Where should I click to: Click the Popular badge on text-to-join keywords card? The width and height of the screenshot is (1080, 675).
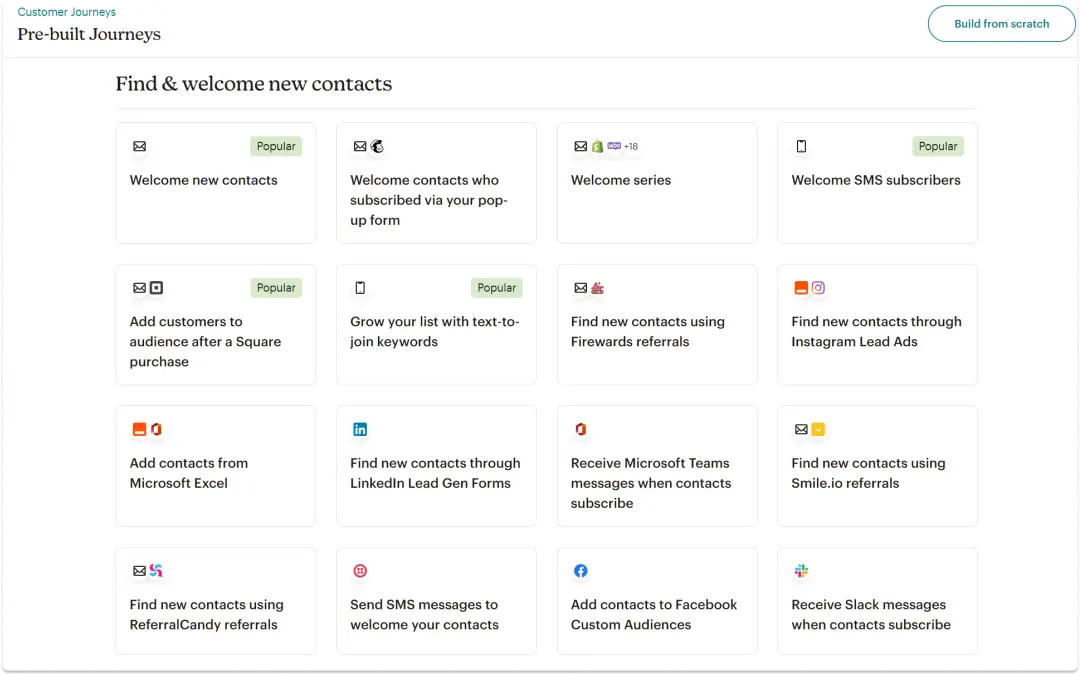pos(497,288)
